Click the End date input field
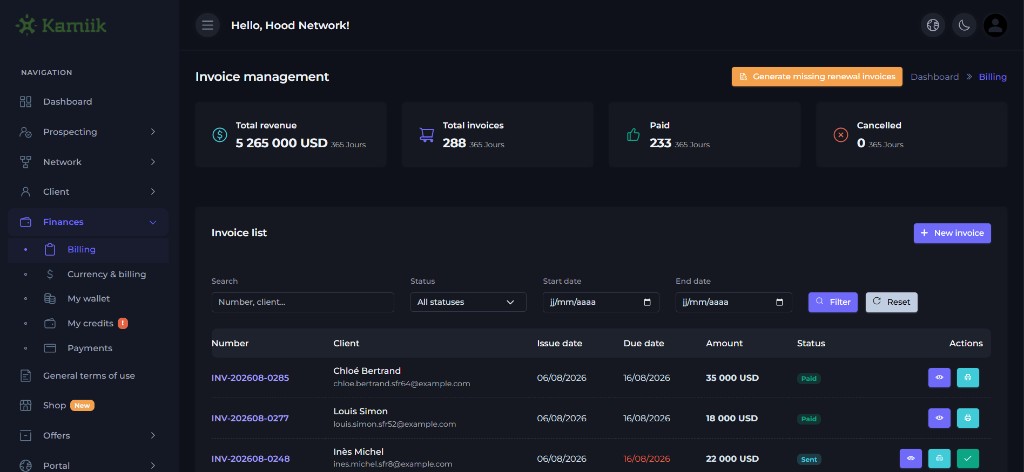 tap(733, 302)
